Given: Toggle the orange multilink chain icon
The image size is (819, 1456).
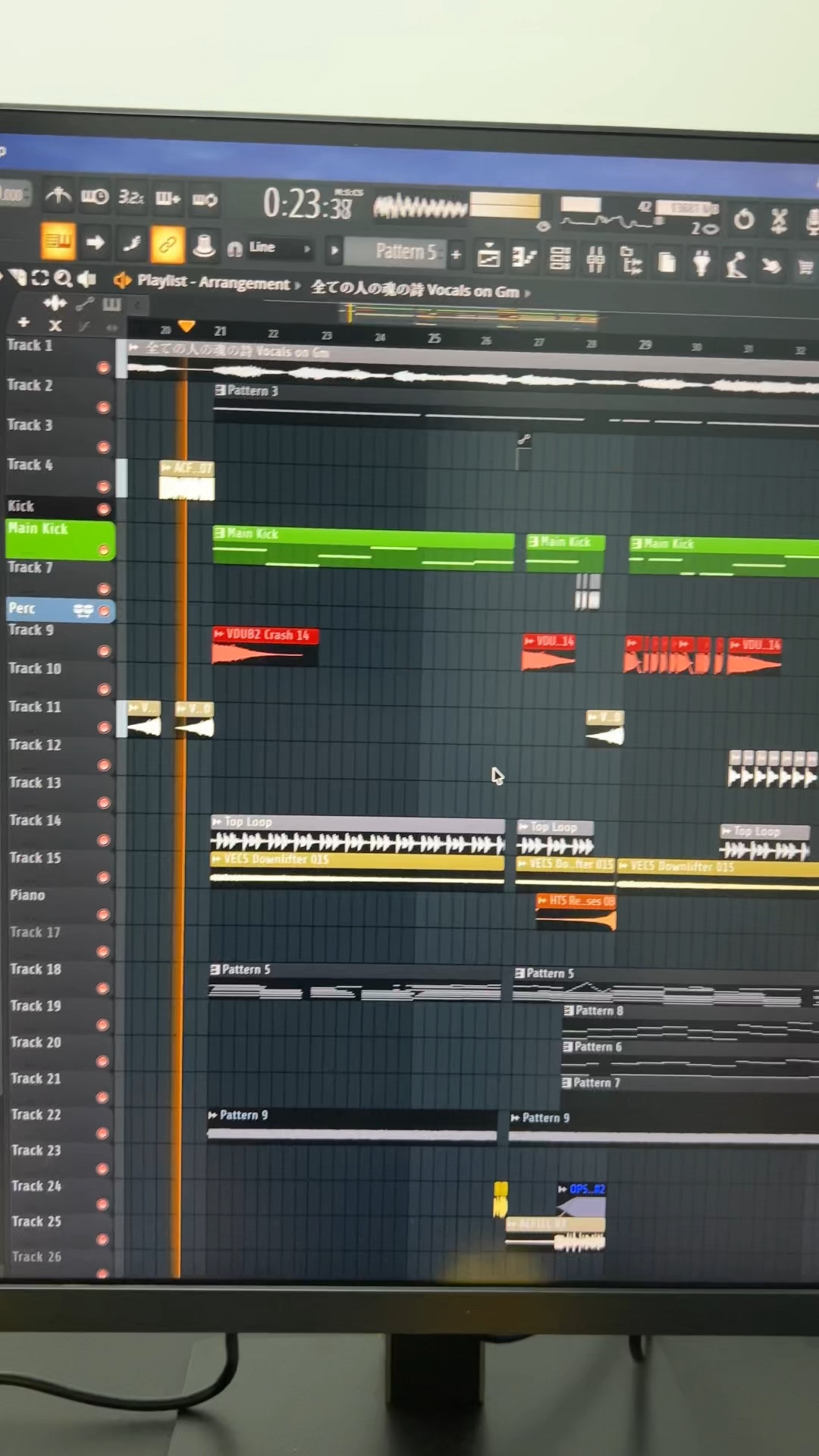Looking at the screenshot, I should point(167,243).
